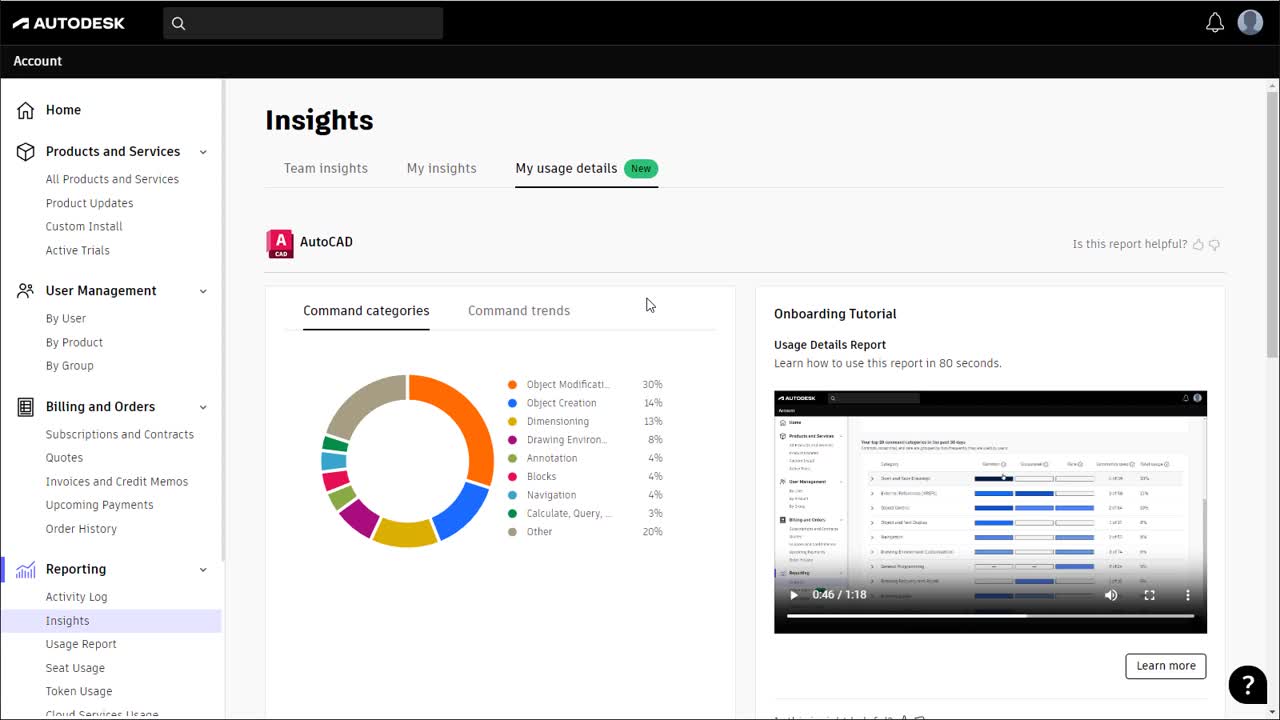The height and width of the screenshot is (720, 1280).
Task: Click the Reporting chart icon
Action: (x=26, y=569)
